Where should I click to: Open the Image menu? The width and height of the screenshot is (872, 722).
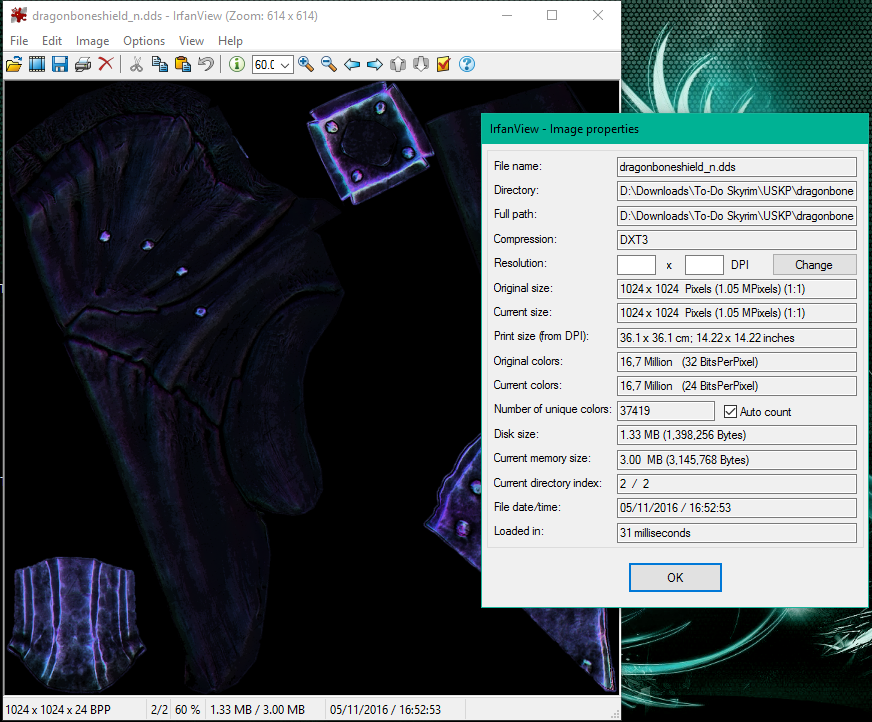pyautogui.click(x=92, y=41)
